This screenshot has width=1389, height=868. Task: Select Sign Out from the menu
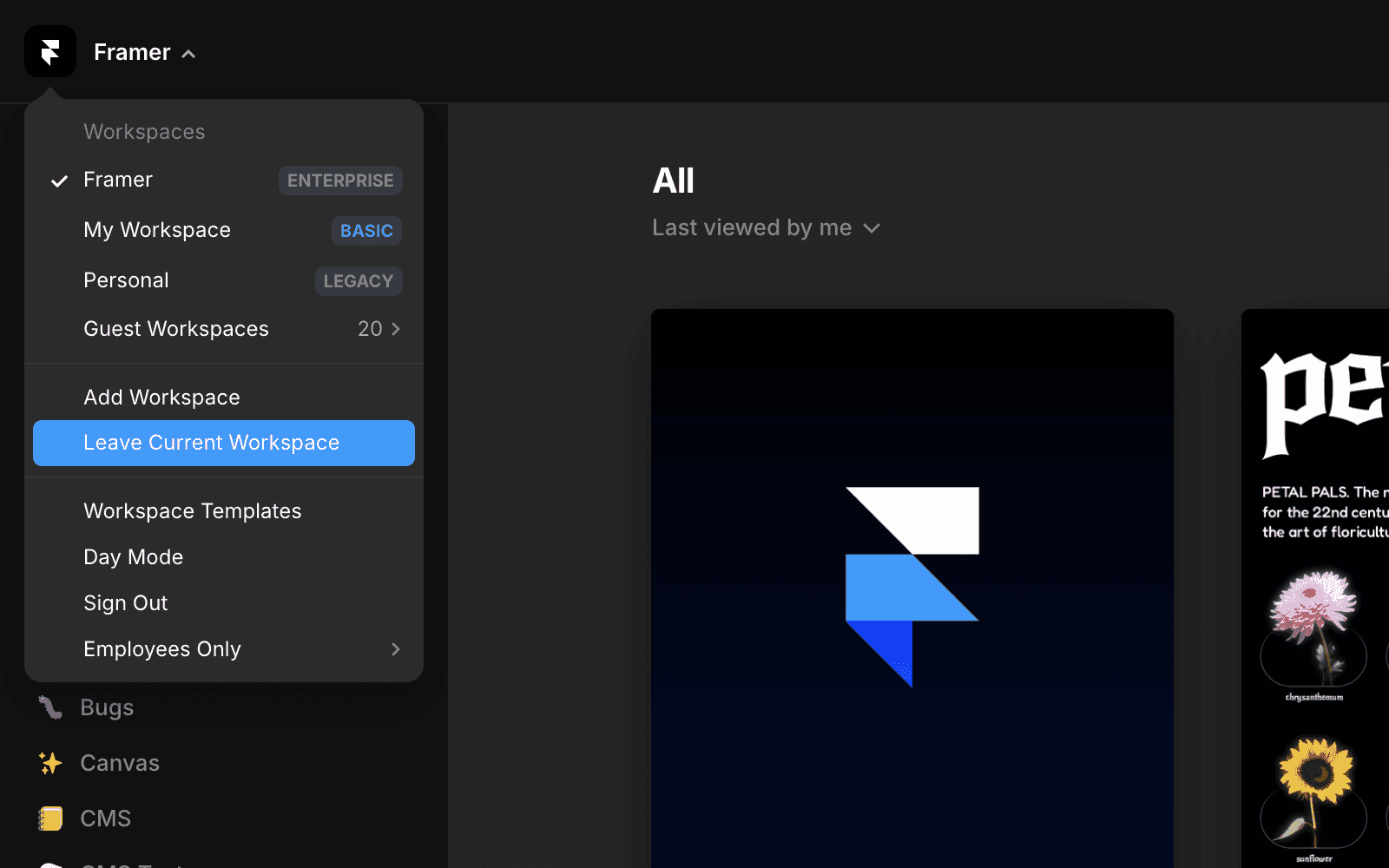tap(125, 602)
